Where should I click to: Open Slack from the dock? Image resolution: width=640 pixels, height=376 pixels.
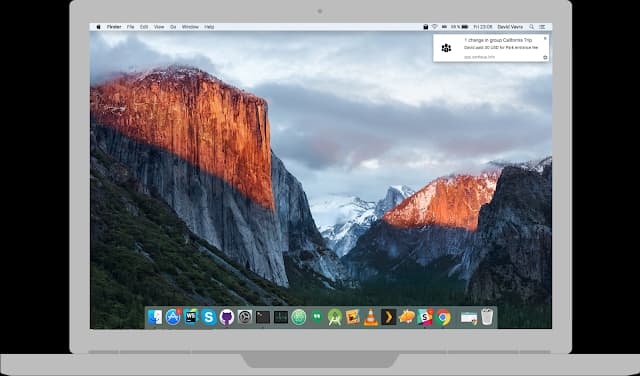pos(425,317)
